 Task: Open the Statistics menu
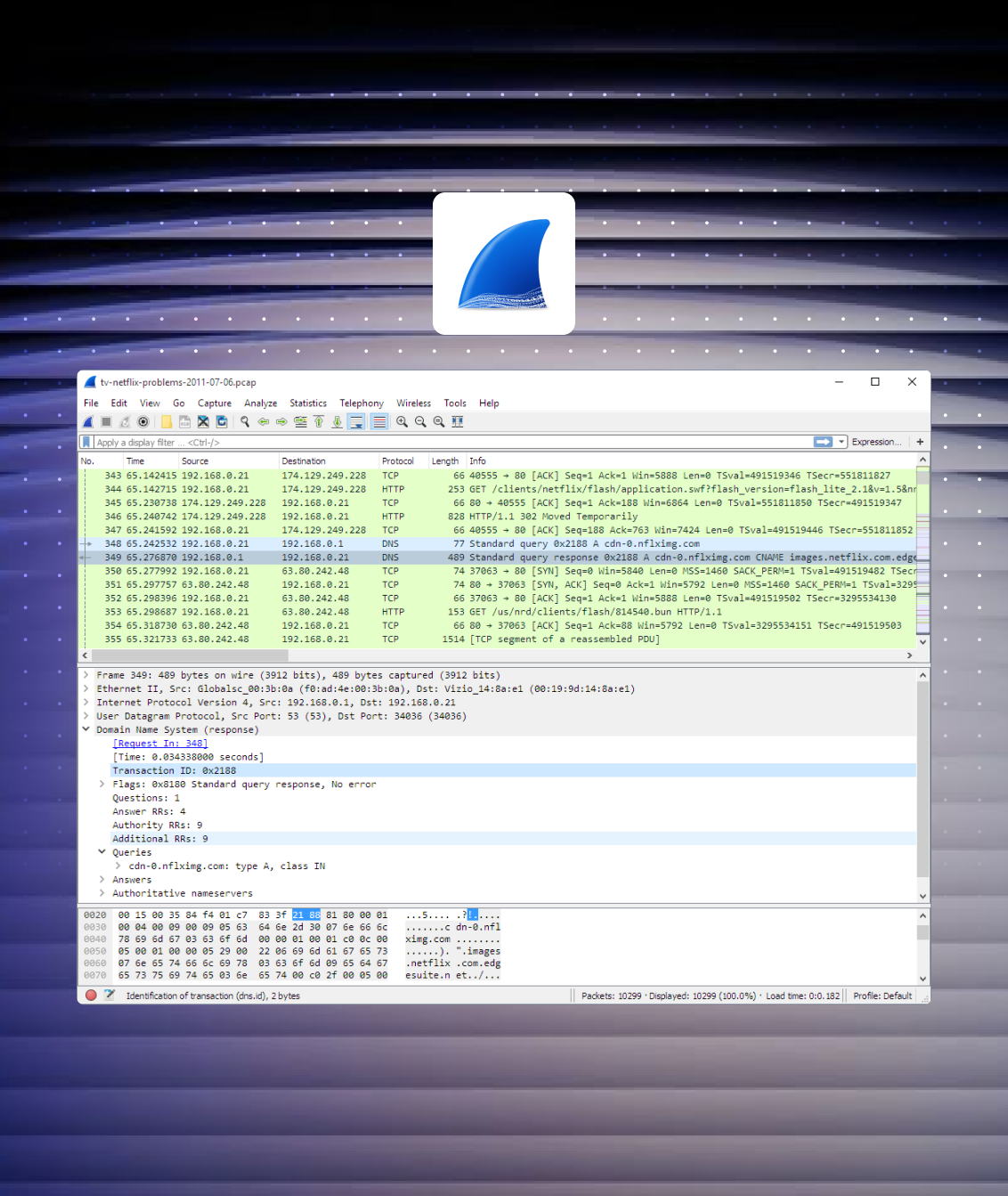[308, 403]
